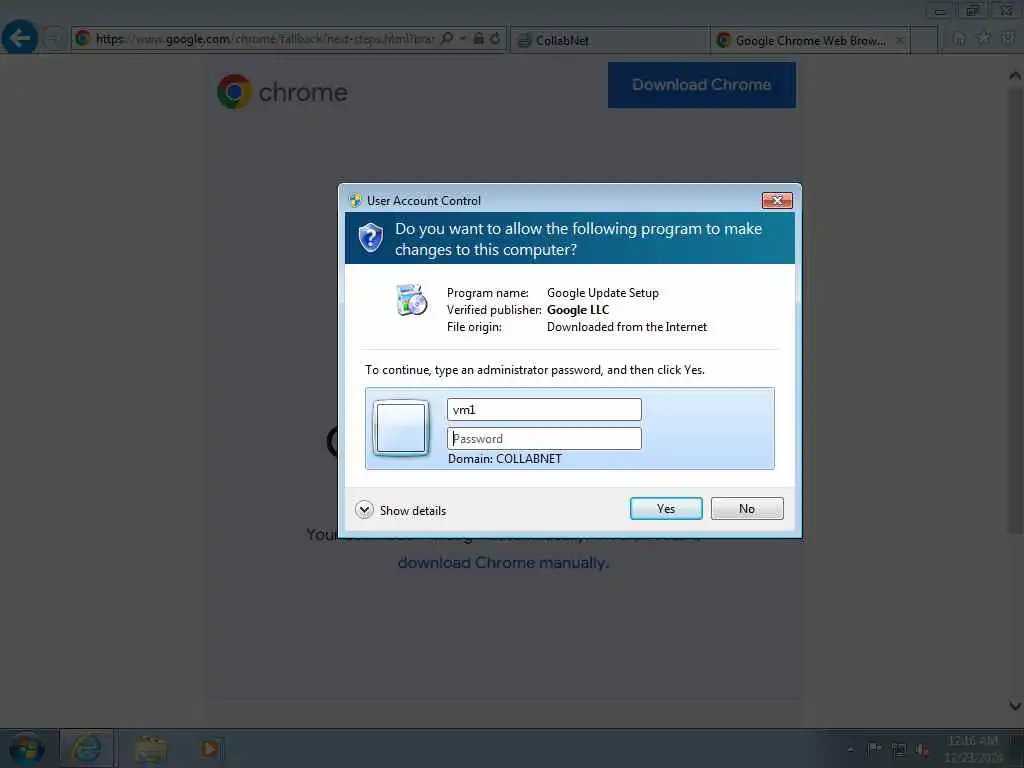The width and height of the screenshot is (1024, 768).
Task: Open Windows Media Player from taskbar
Action: 210,749
